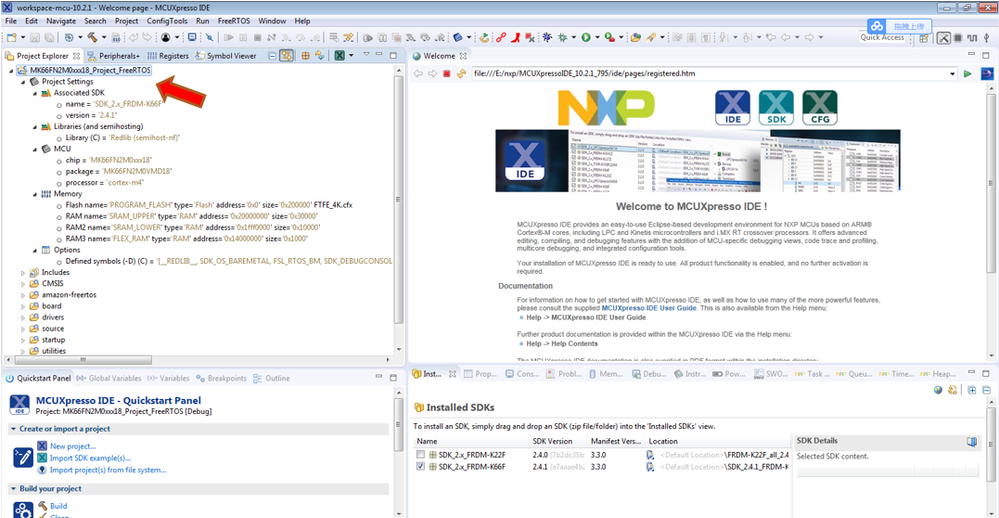Switch to the Breakpoints tab

pyautogui.click(x=221, y=378)
